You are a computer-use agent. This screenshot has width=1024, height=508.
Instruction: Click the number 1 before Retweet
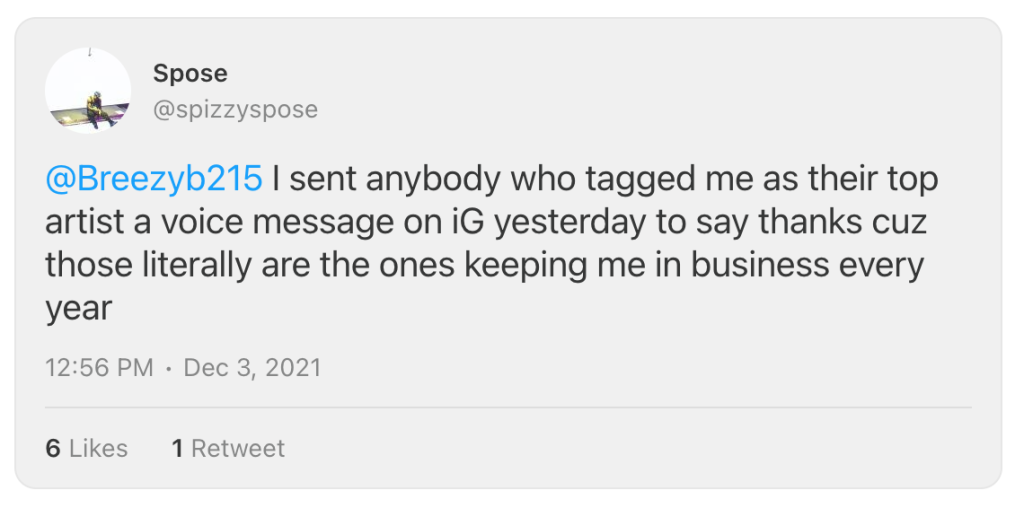click(x=177, y=448)
